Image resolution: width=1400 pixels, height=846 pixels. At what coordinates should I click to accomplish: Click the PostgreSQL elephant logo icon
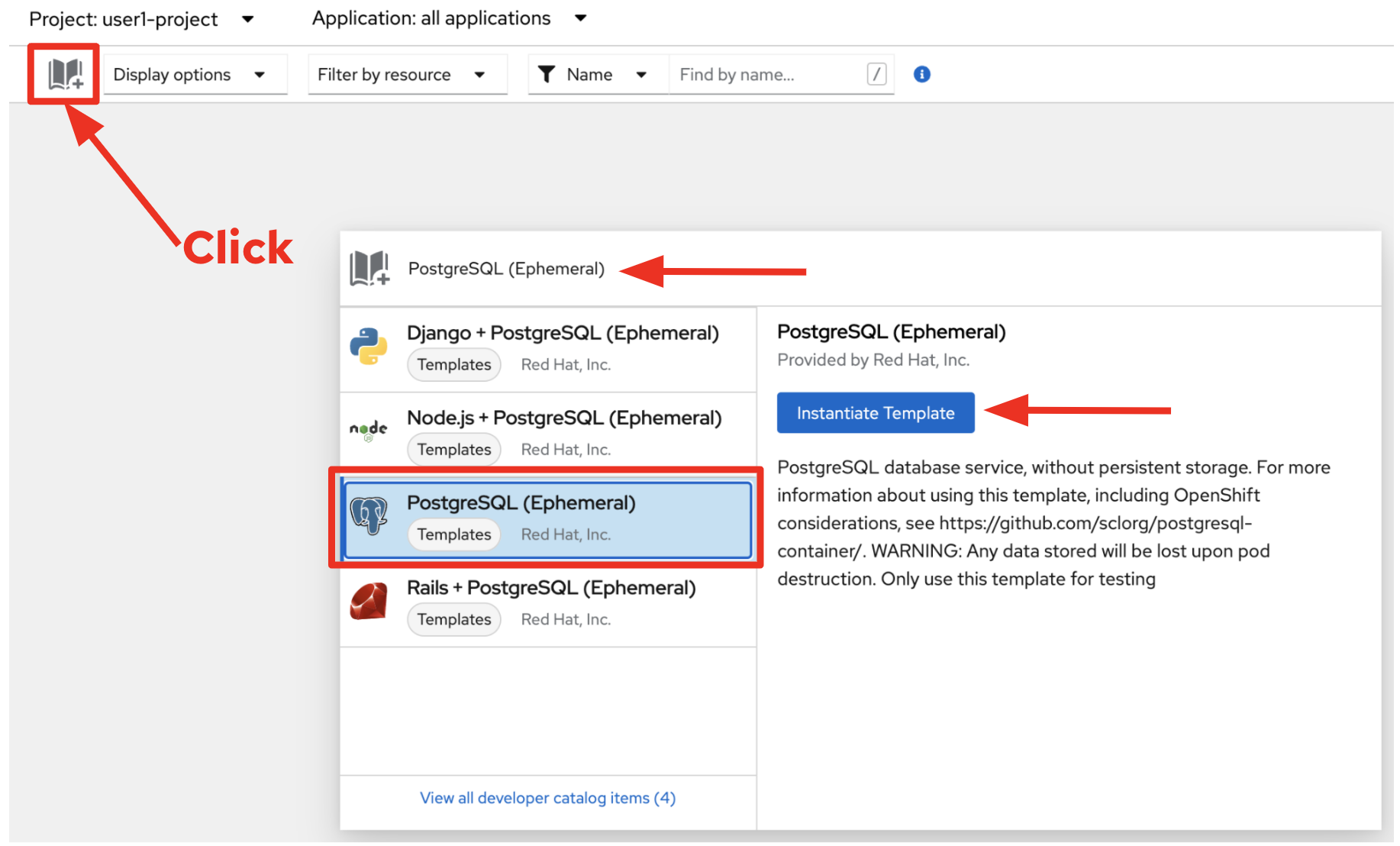point(369,515)
